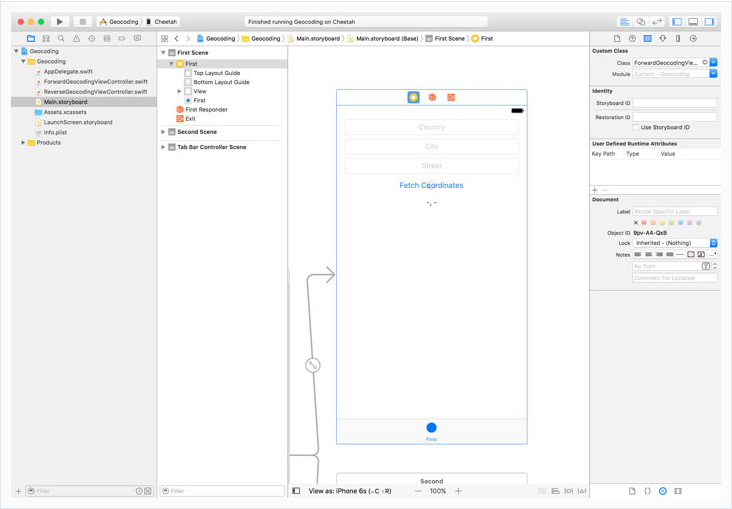Toggle the Navigator pane visibility
Viewport: 732px width, 509px height.
tap(677, 21)
